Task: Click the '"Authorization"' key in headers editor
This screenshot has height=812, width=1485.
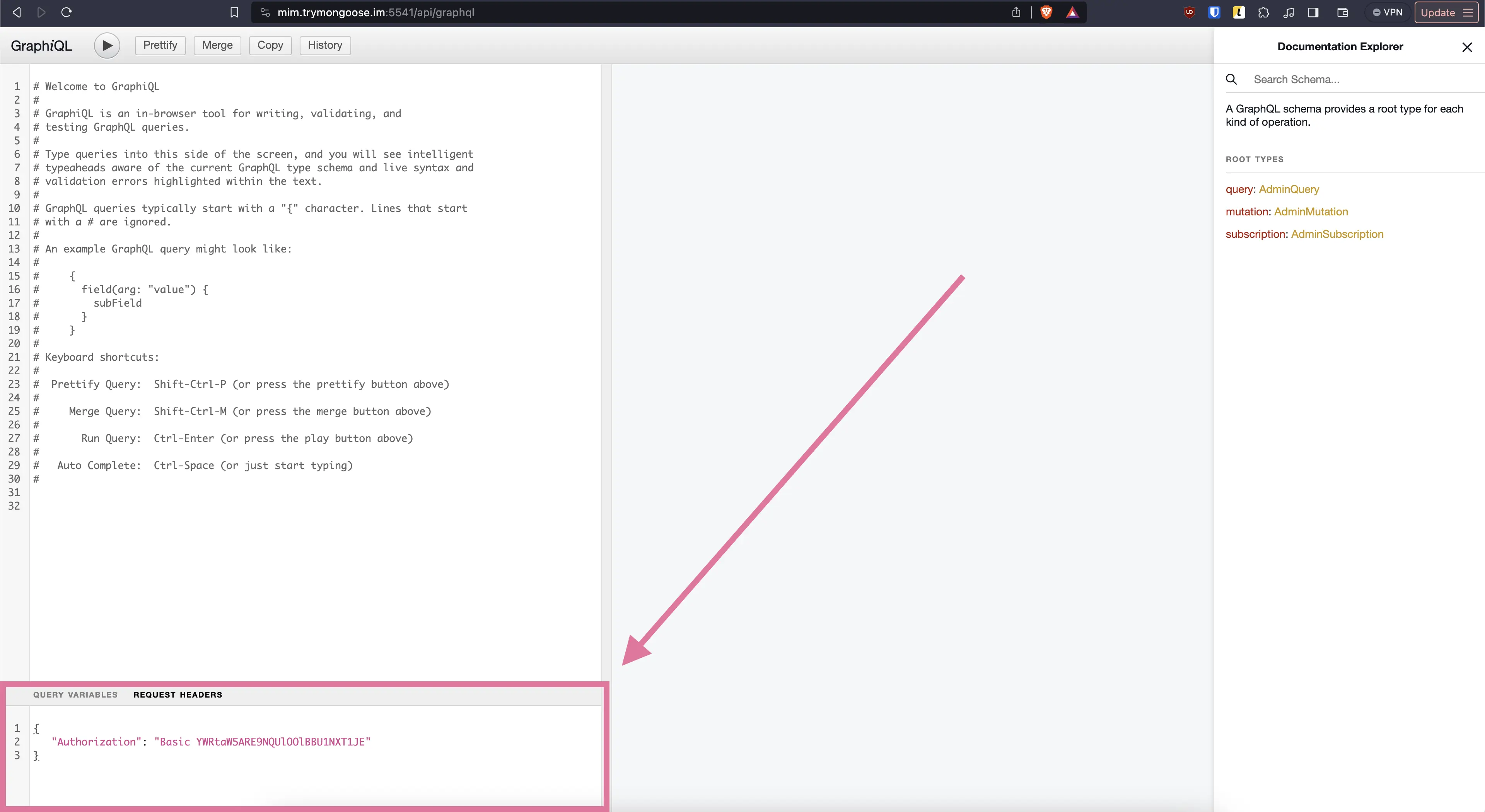Action: (96, 742)
